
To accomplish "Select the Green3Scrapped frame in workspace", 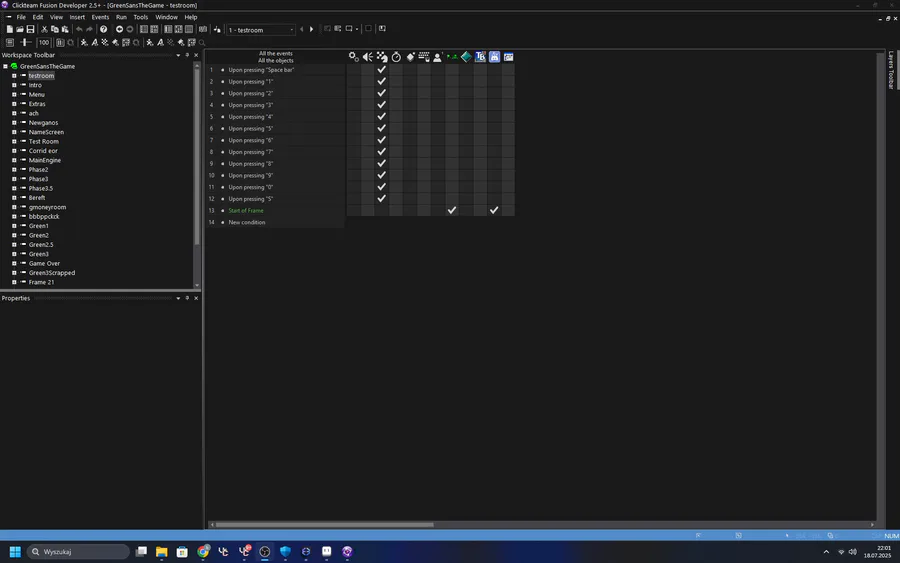I will pos(52,273).
